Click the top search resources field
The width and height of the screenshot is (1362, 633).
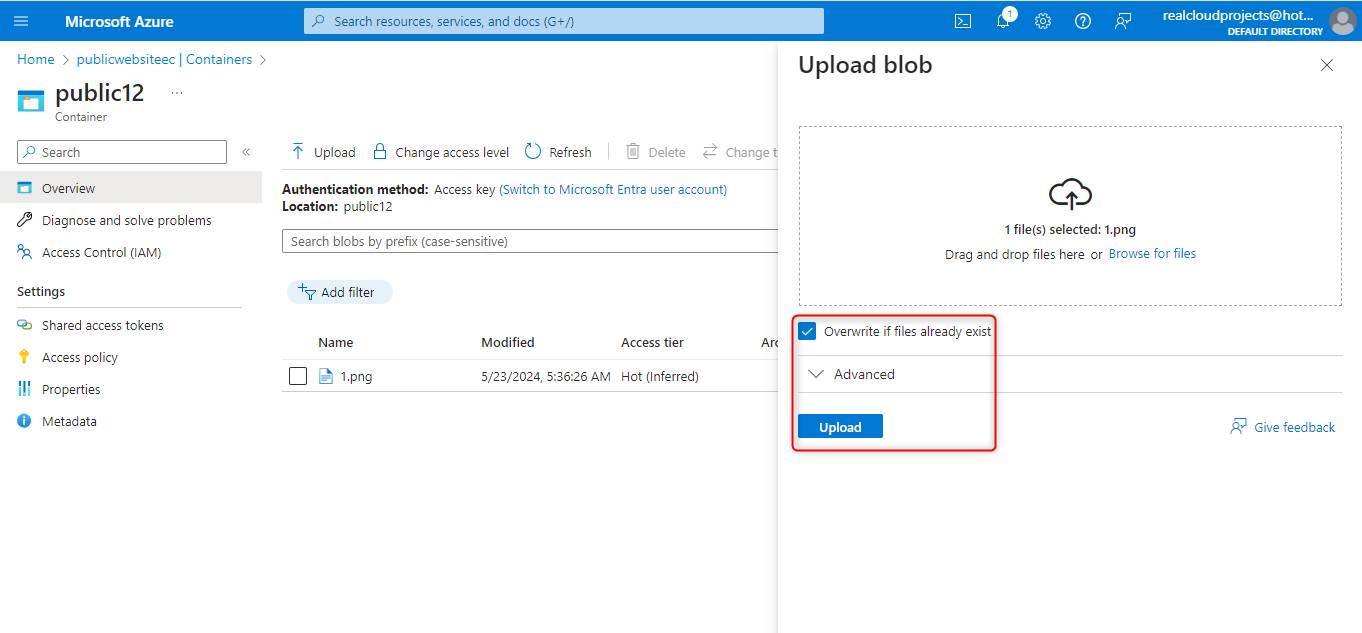click(564, 21)
